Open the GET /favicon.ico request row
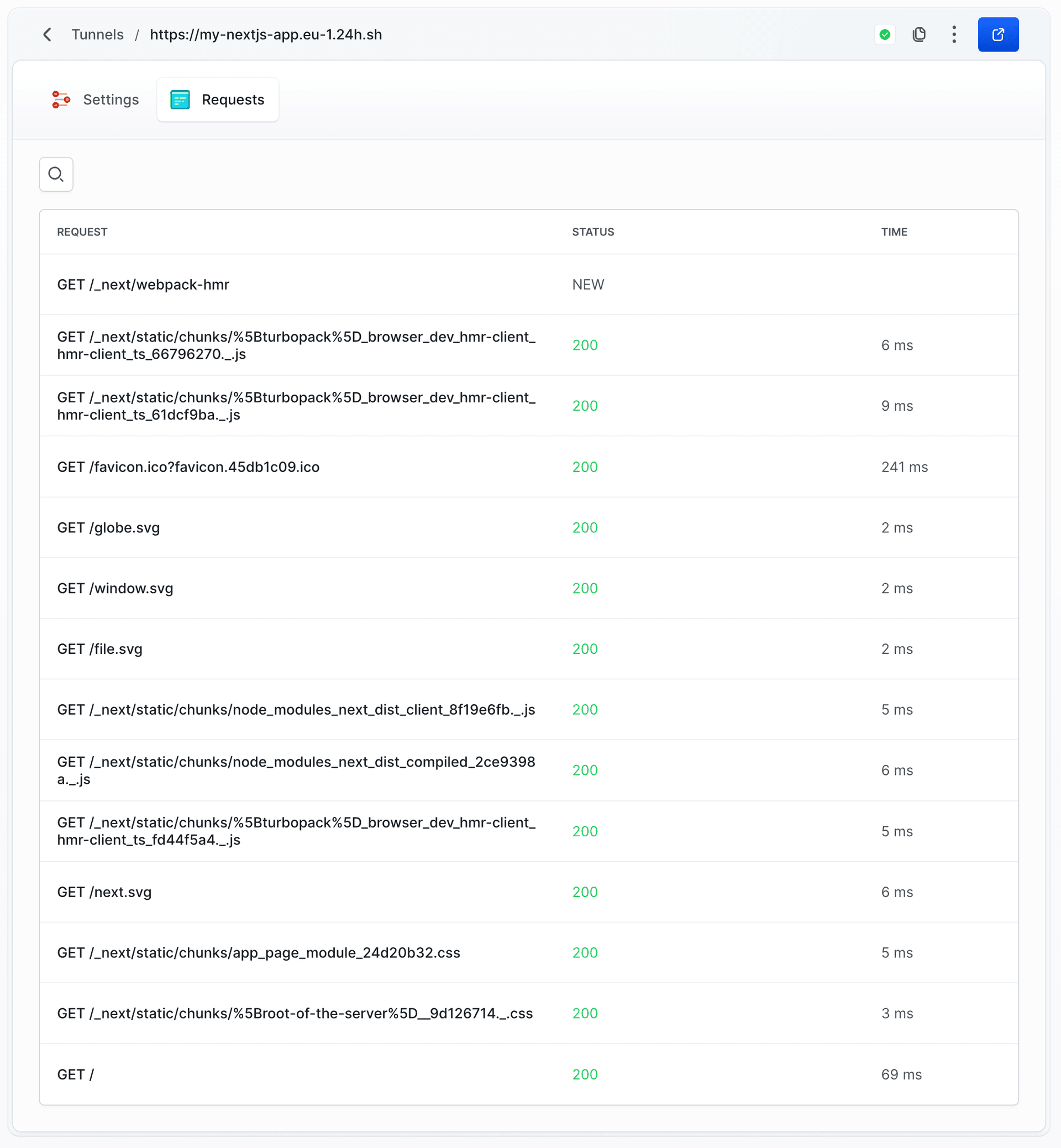 (188, 467)
